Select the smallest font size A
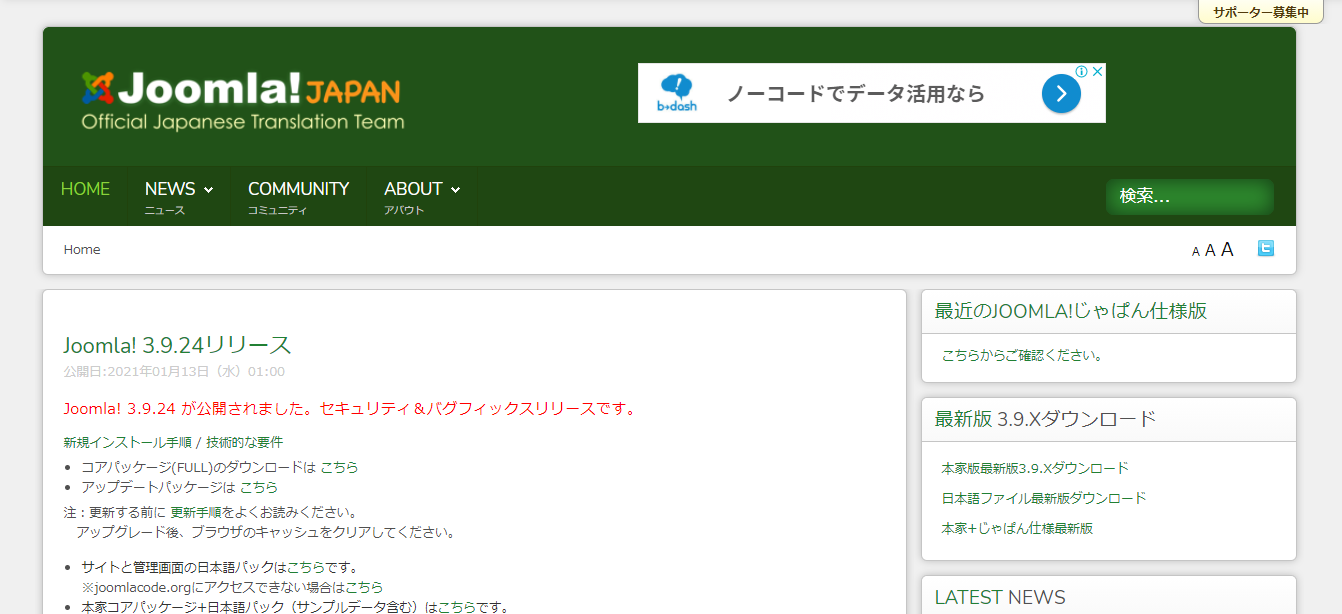The height and width of the screenshot is (614, 1342). pos(1195,252)
